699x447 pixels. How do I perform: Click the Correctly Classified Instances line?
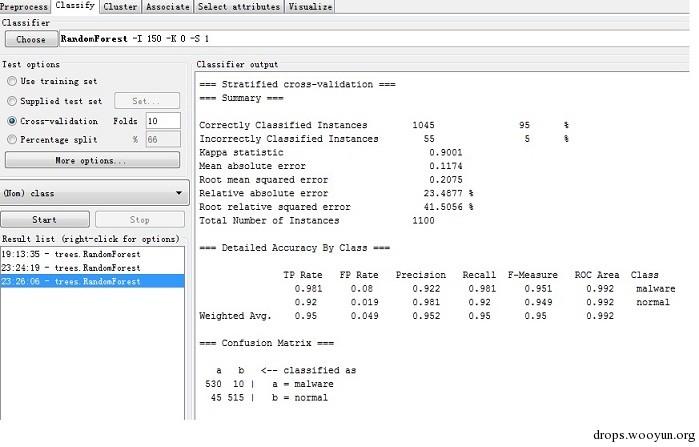[x=384, y=125]
